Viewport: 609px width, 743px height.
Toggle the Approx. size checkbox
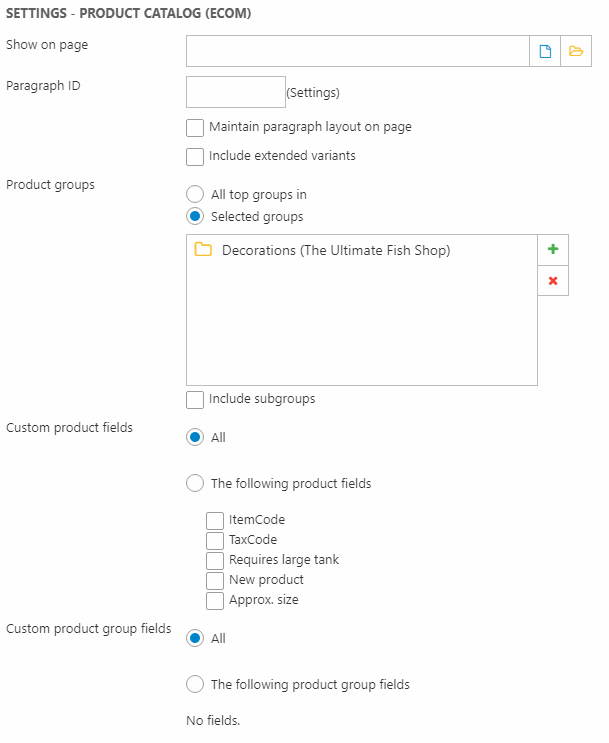pyautogui.click(x=215, y=601)
